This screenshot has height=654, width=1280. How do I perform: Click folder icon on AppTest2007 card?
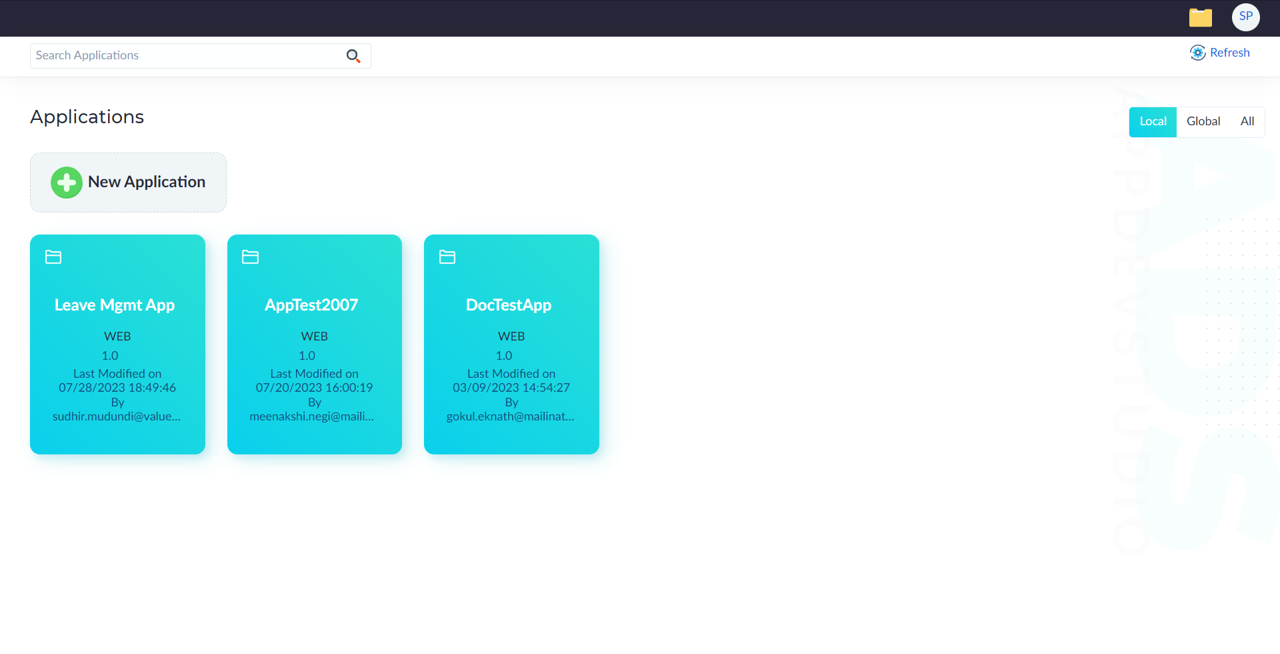(x=250, y=257)
